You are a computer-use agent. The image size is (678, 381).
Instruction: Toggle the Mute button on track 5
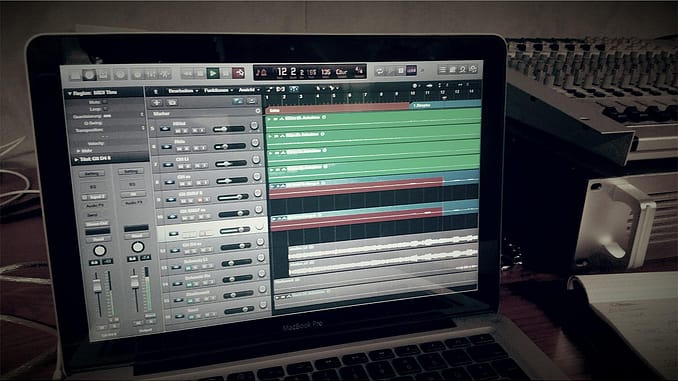[178, 130]
